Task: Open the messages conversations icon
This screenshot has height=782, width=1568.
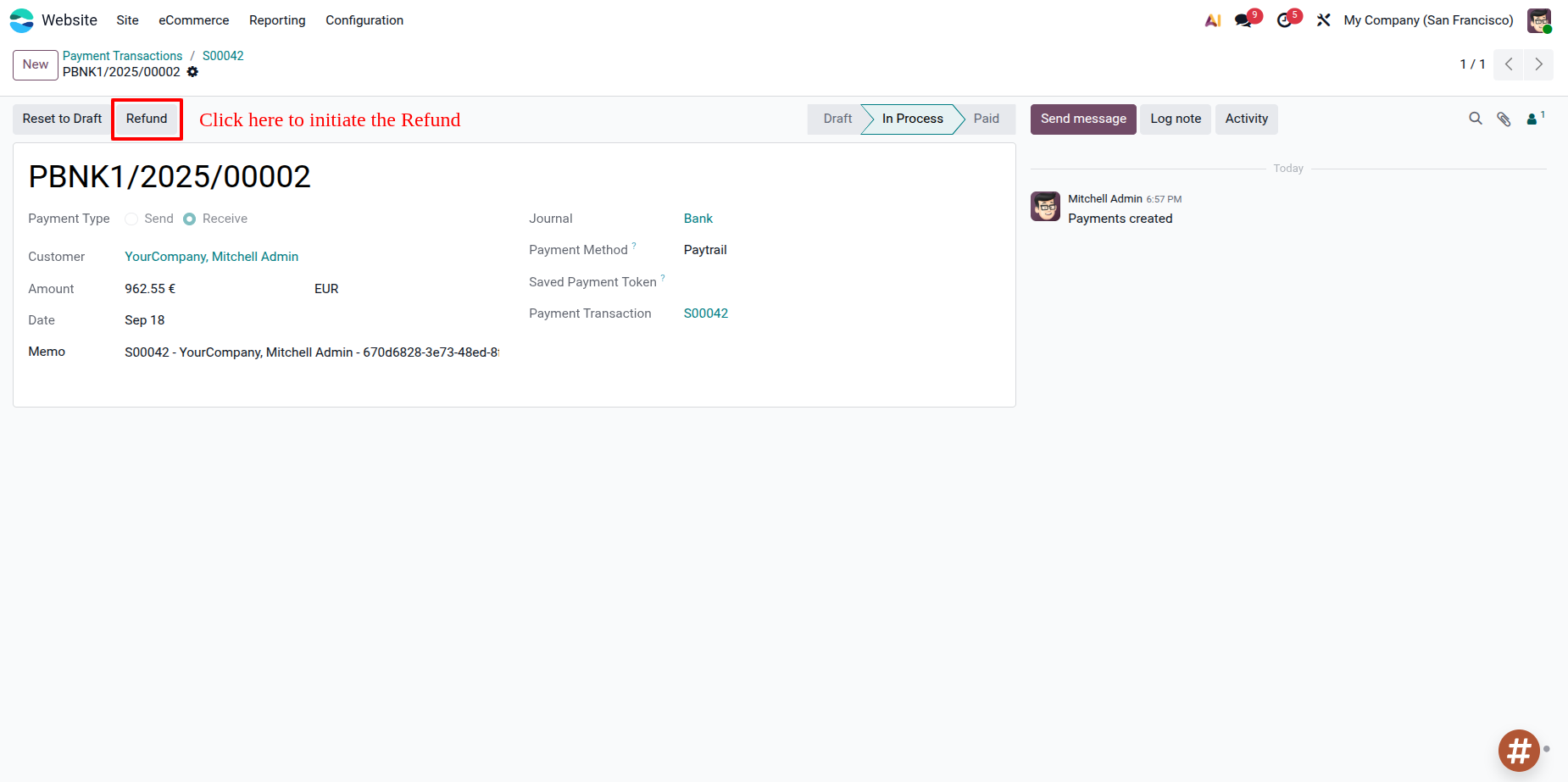Action: click(1244, 19)
